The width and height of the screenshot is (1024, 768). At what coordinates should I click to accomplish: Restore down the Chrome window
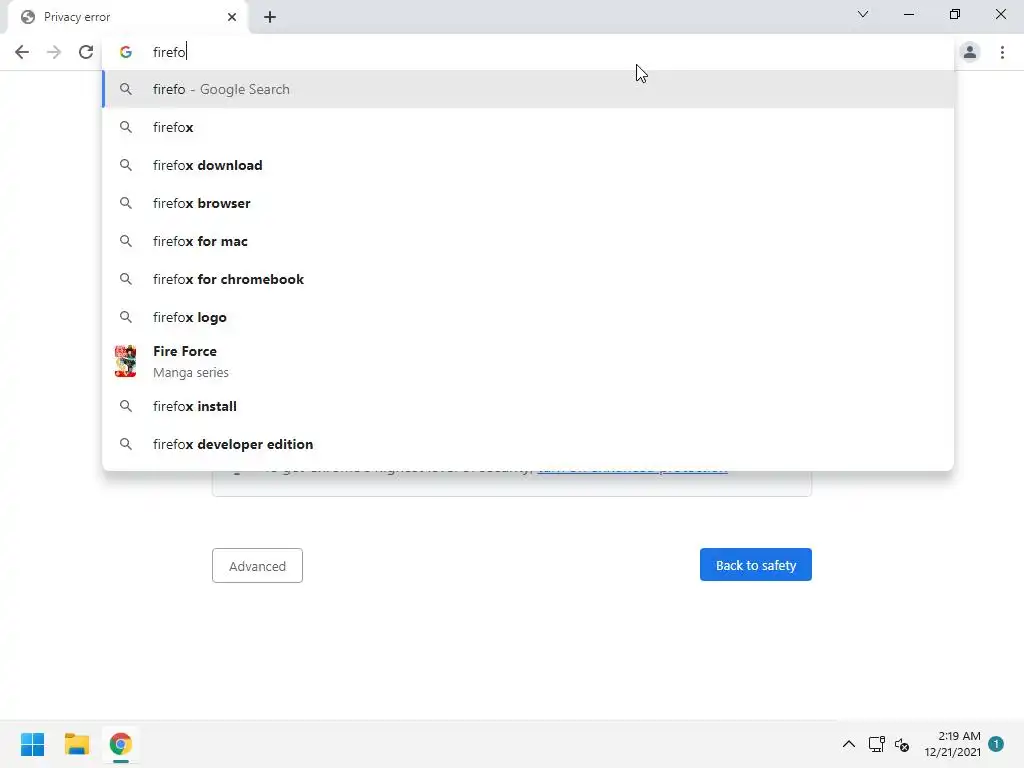[955, 14]
